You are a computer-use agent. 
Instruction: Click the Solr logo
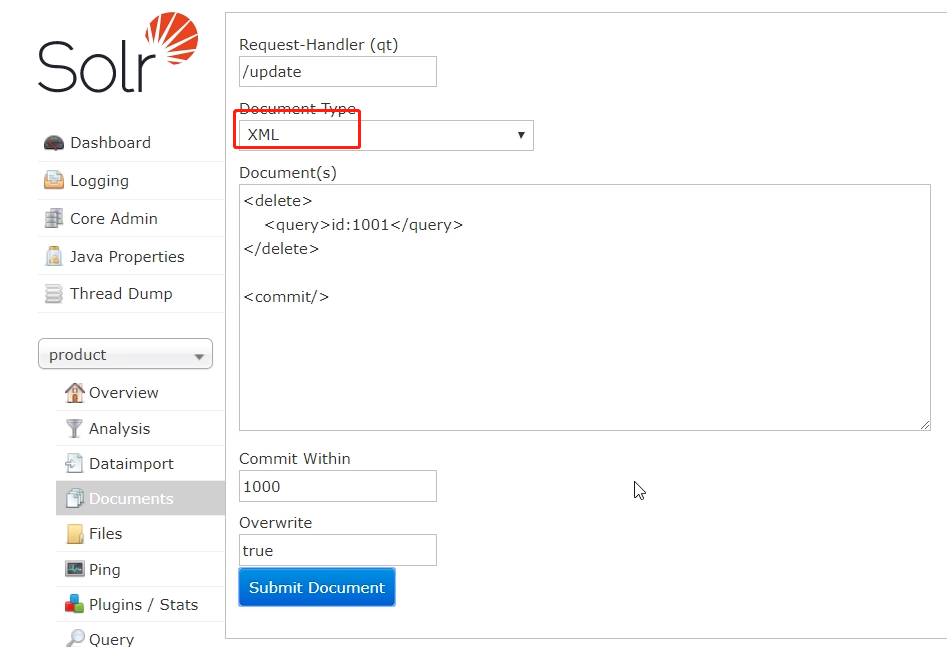[118, 53]
